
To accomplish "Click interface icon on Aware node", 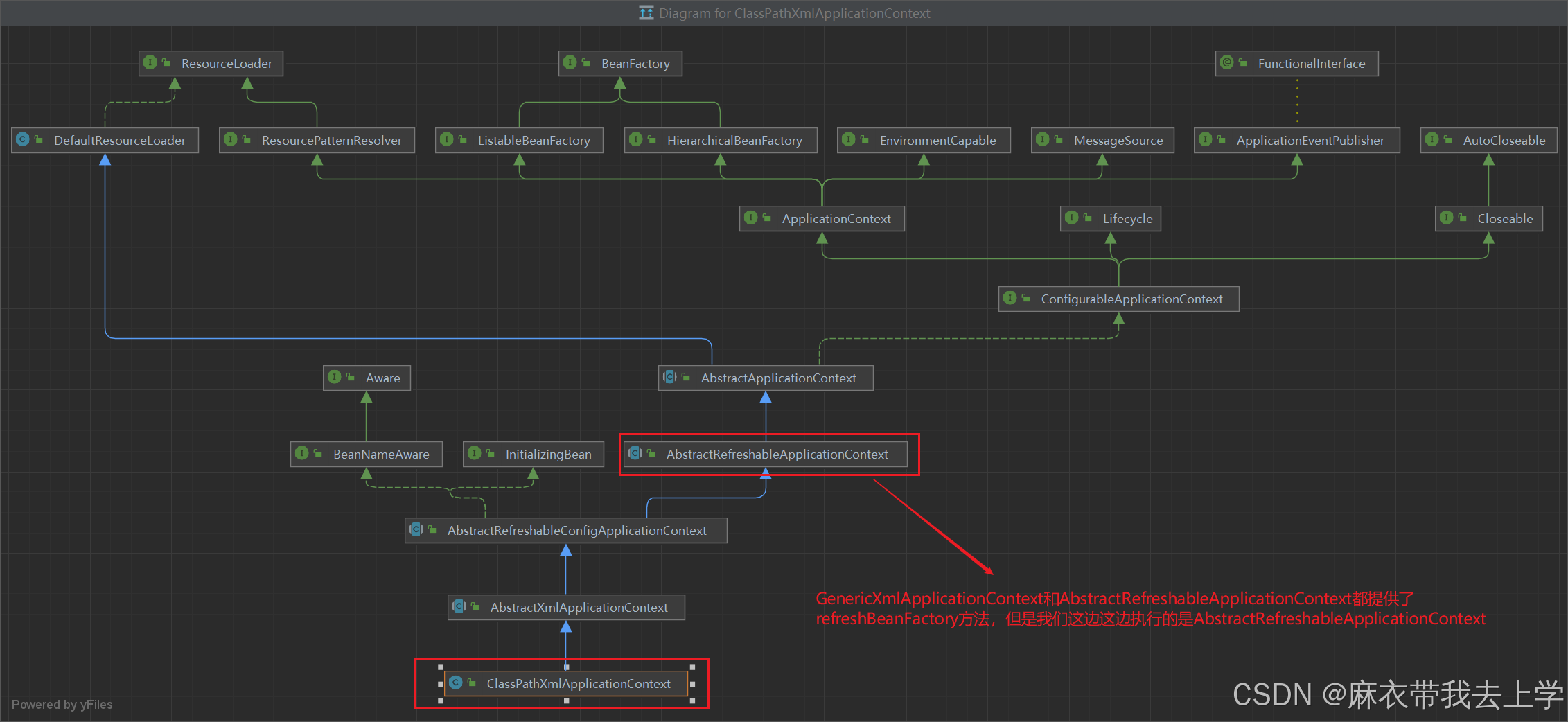I will point(335,377).
